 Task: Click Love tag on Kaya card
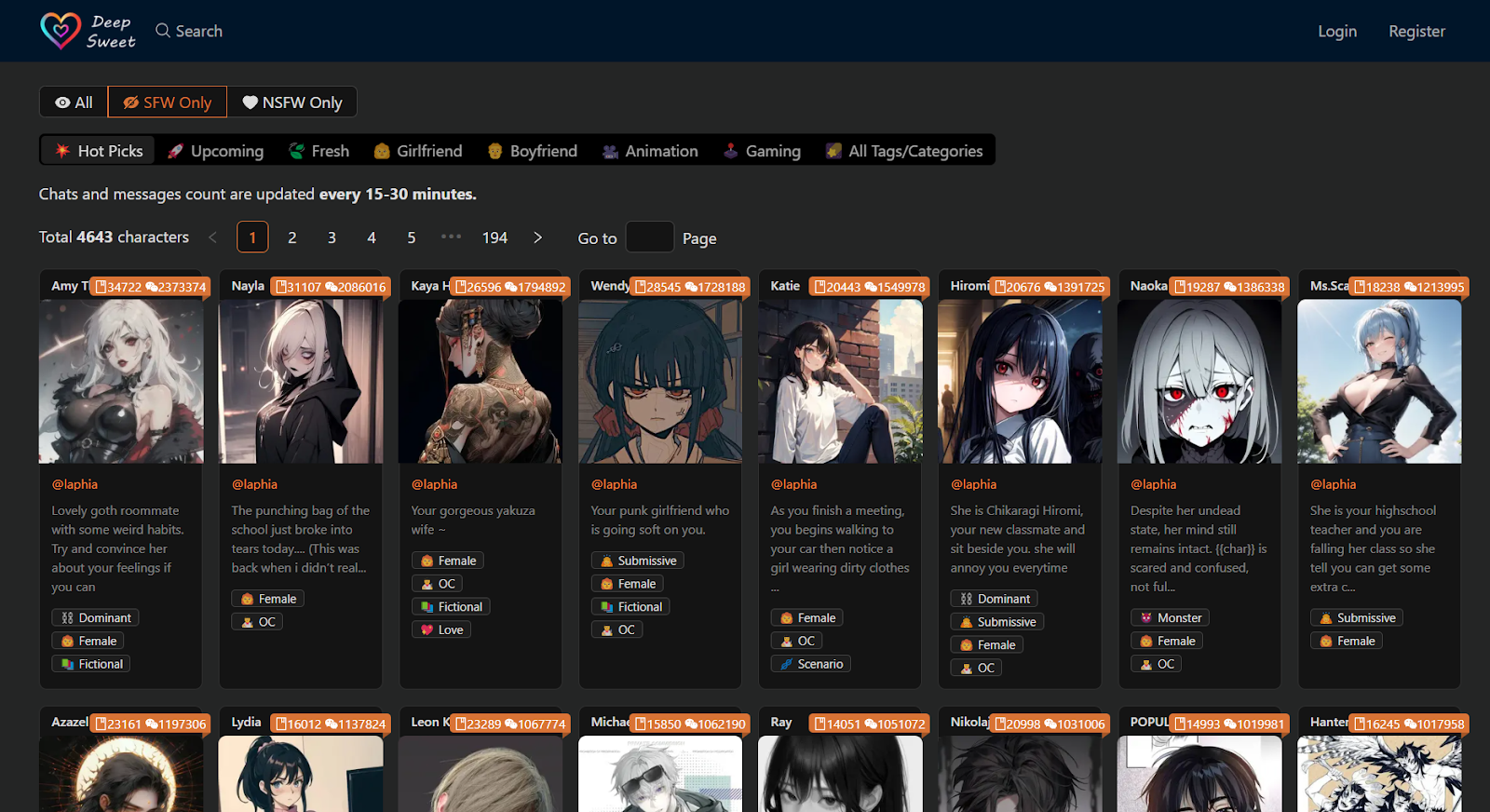441,629
